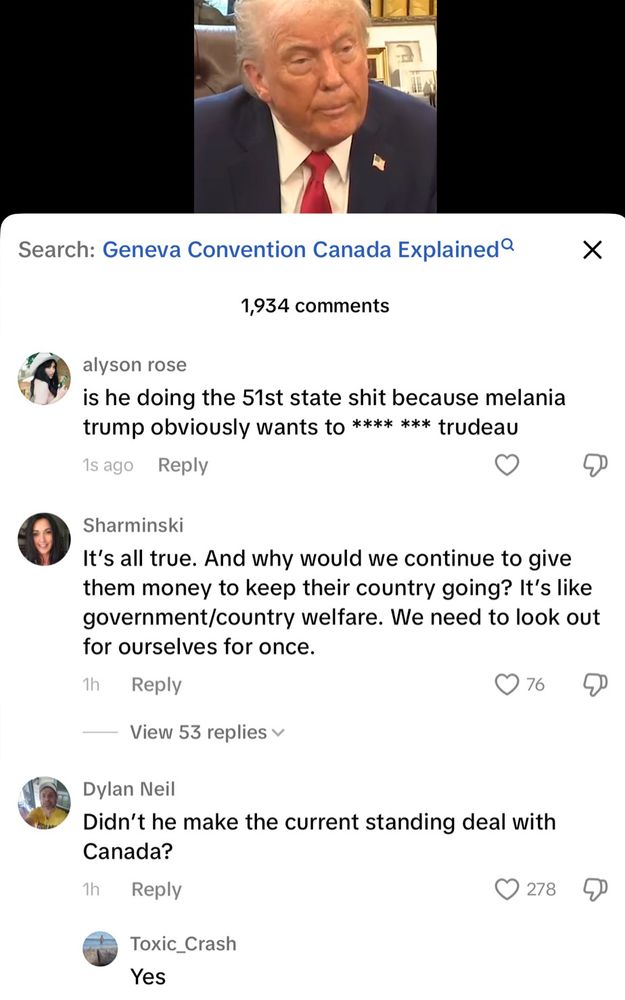Reply to alyson rose's comment
Image resolution: width=625 pixels, height=1000 pixels.
[183, 465]
